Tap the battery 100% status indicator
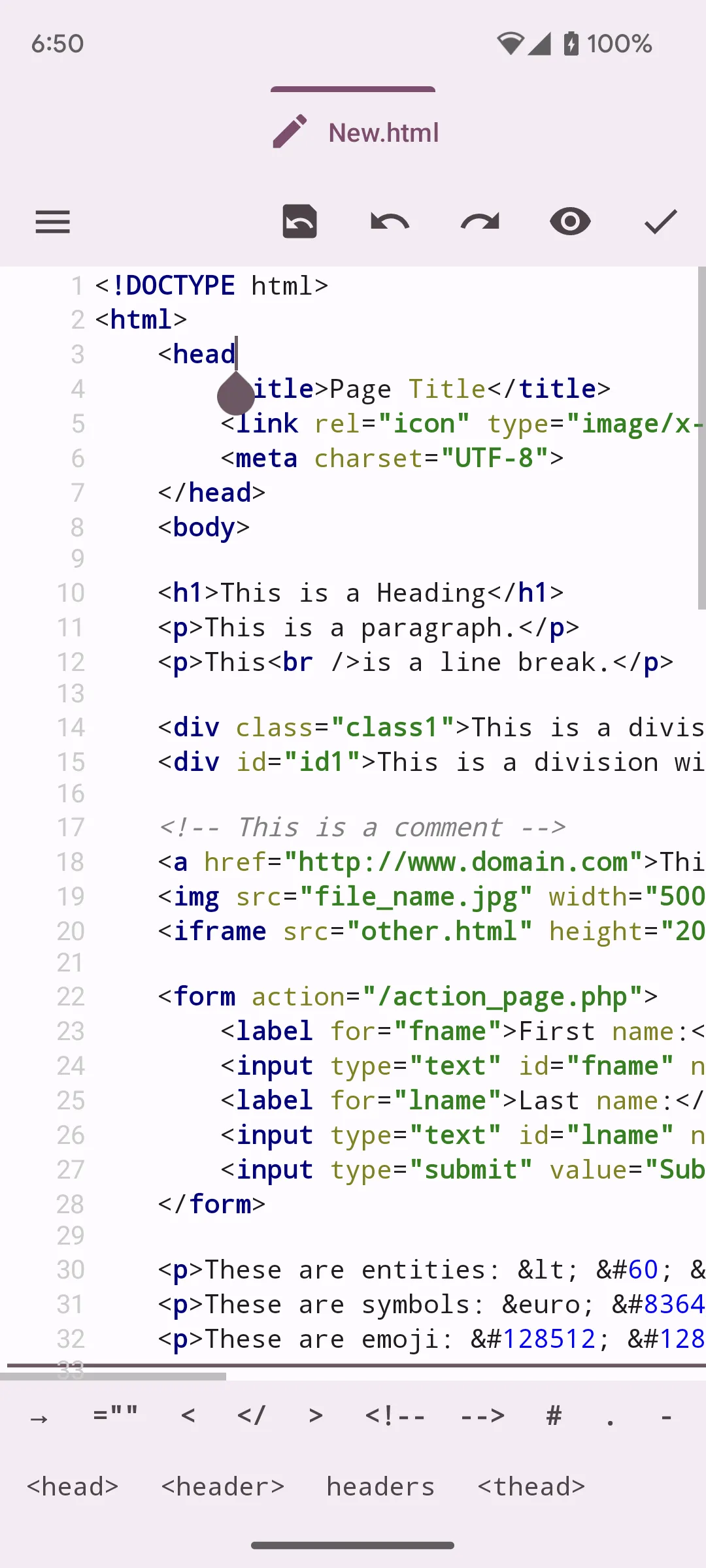This screenshot has width=706, height=1568. [607, 44]
